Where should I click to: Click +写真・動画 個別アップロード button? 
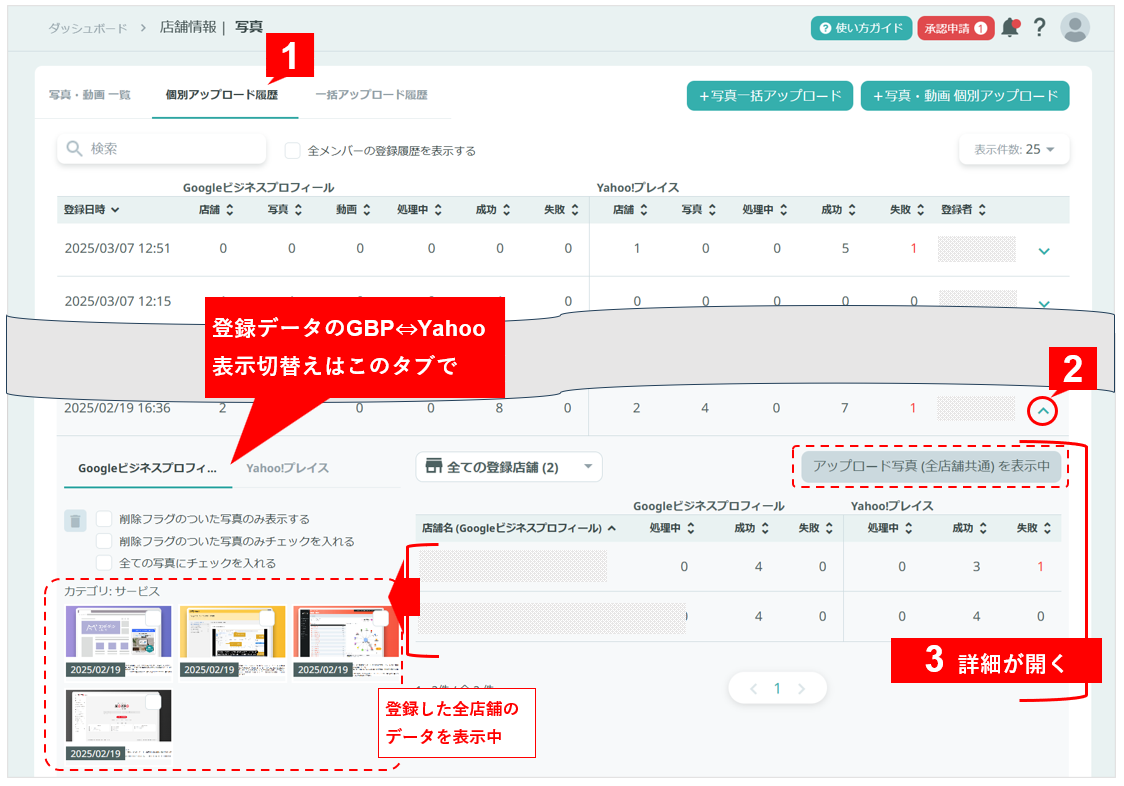click(x=965, y=96)
